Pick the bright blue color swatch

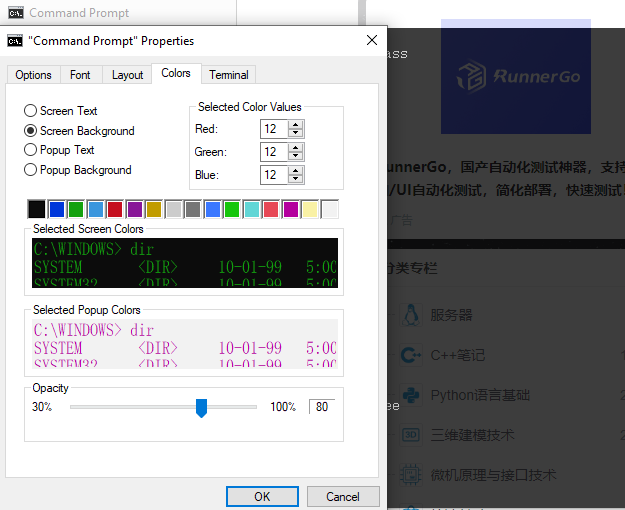point(213,209)
